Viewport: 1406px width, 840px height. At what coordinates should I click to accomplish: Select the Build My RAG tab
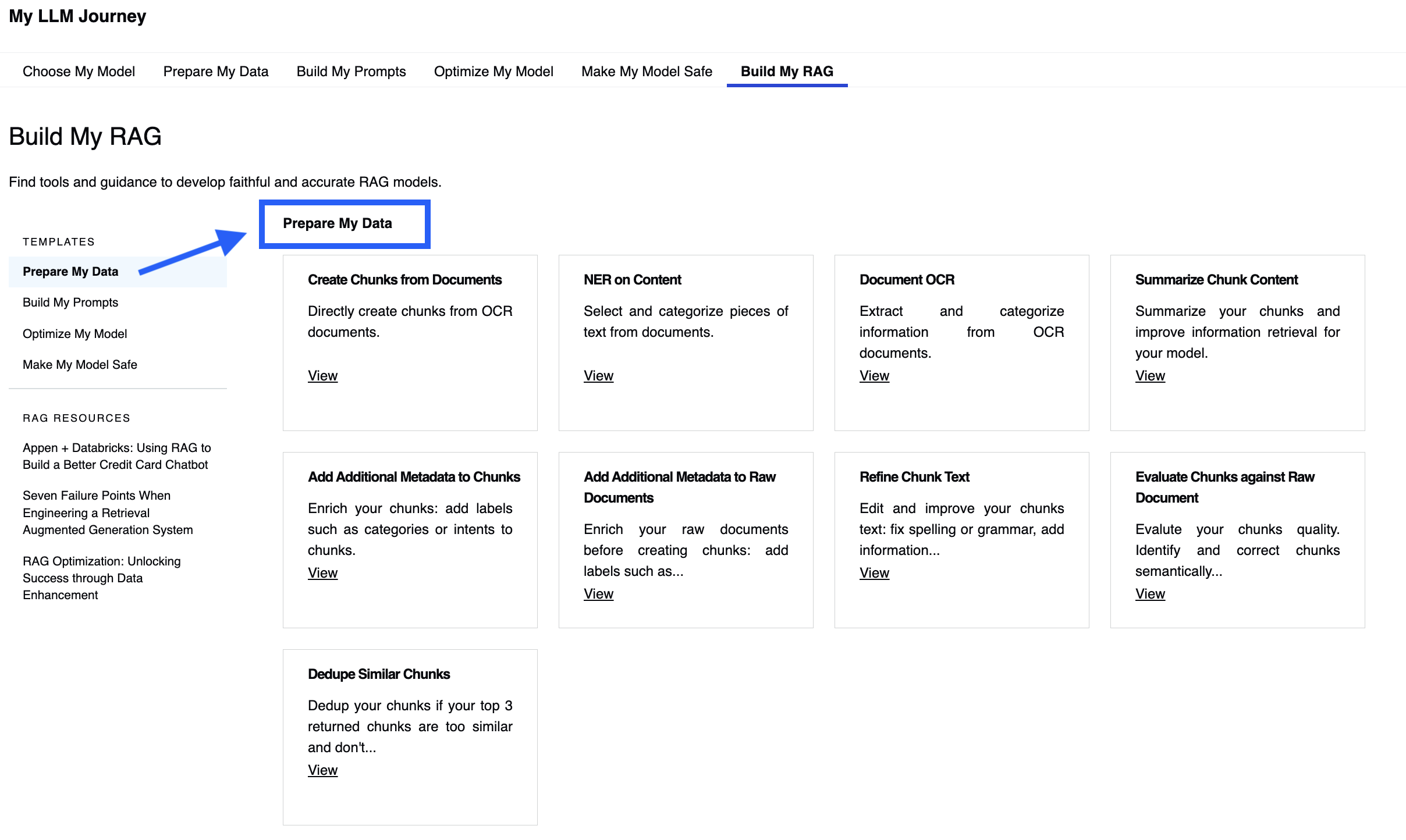[787, 72]
